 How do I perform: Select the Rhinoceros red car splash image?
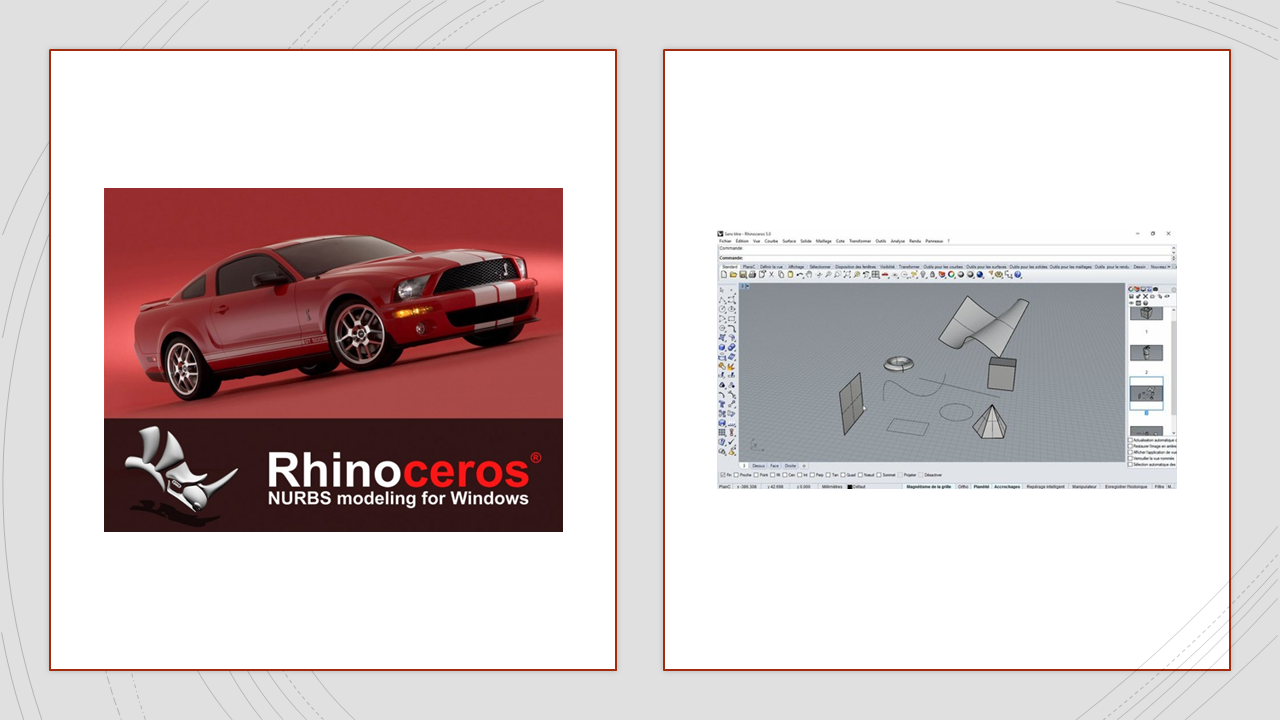[333, 360]
